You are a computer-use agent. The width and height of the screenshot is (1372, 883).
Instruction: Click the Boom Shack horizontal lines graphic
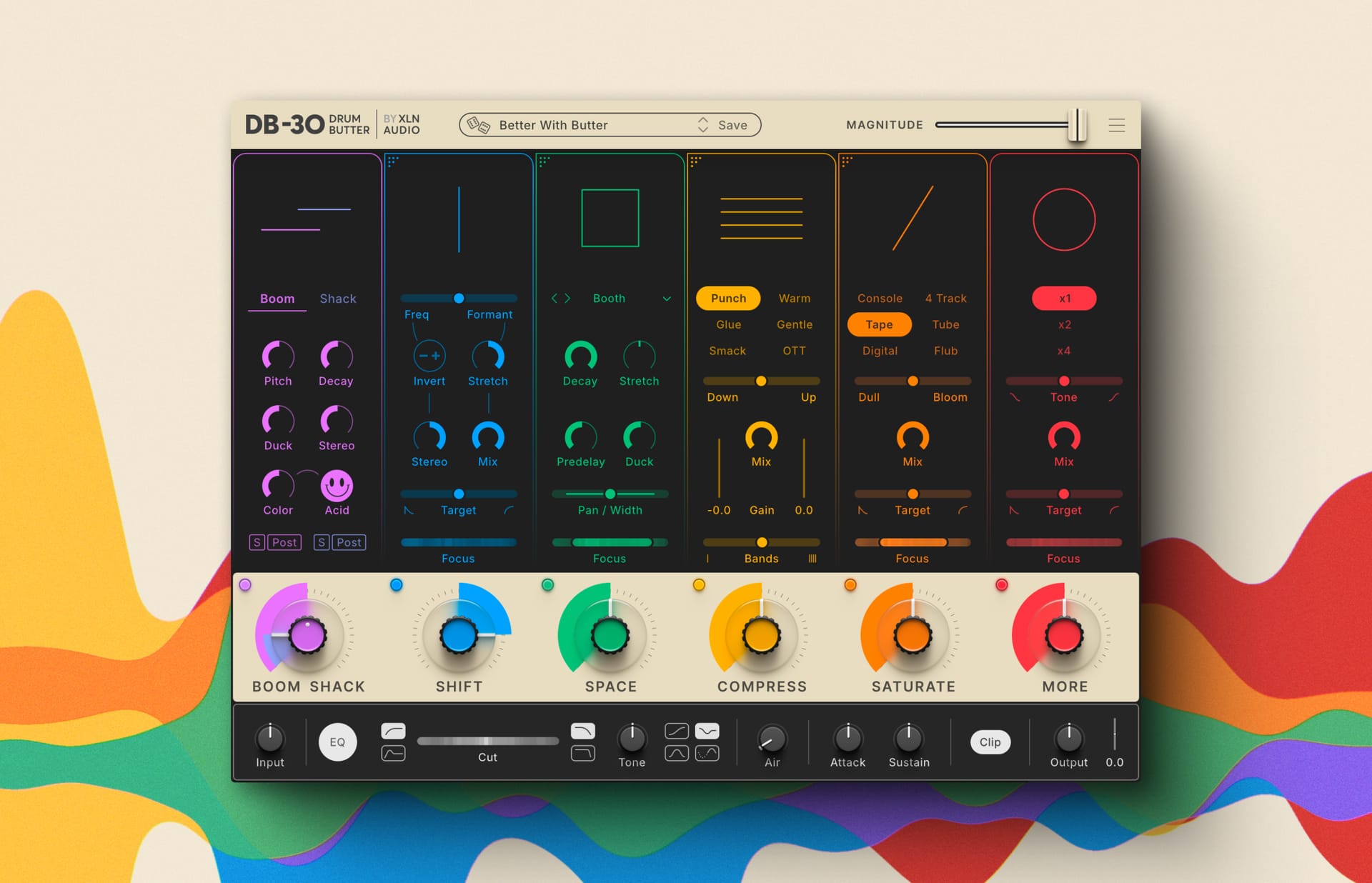[x=306, y=219]
